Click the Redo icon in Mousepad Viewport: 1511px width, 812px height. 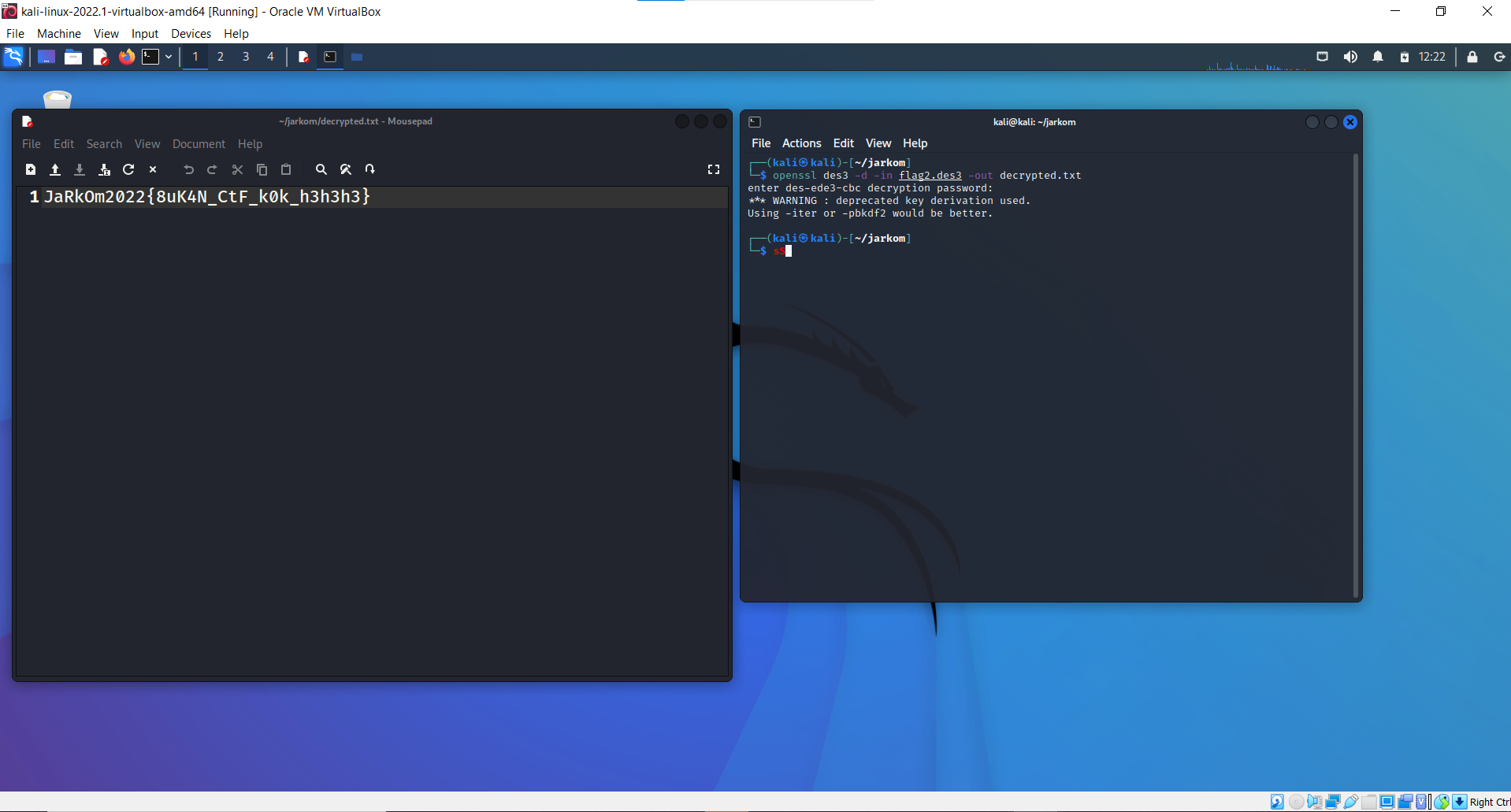(x=212, y=169)
